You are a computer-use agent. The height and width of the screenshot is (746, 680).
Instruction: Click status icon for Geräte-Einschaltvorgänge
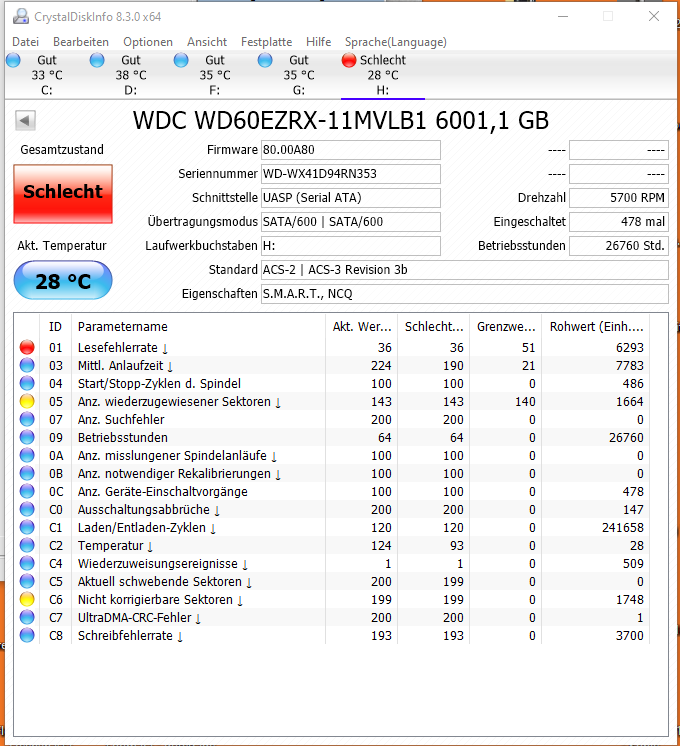[x=27, y=491]
